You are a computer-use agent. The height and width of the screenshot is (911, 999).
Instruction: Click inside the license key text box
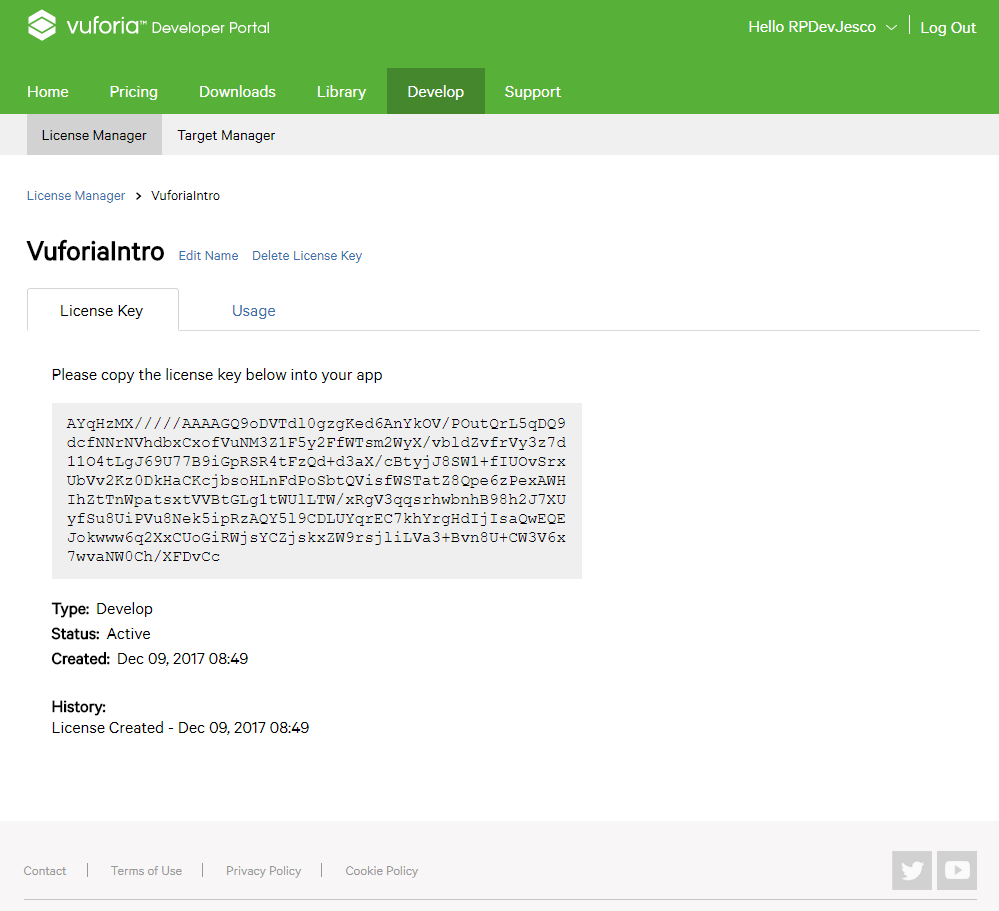pyautogui.click(x=317, y=491)
